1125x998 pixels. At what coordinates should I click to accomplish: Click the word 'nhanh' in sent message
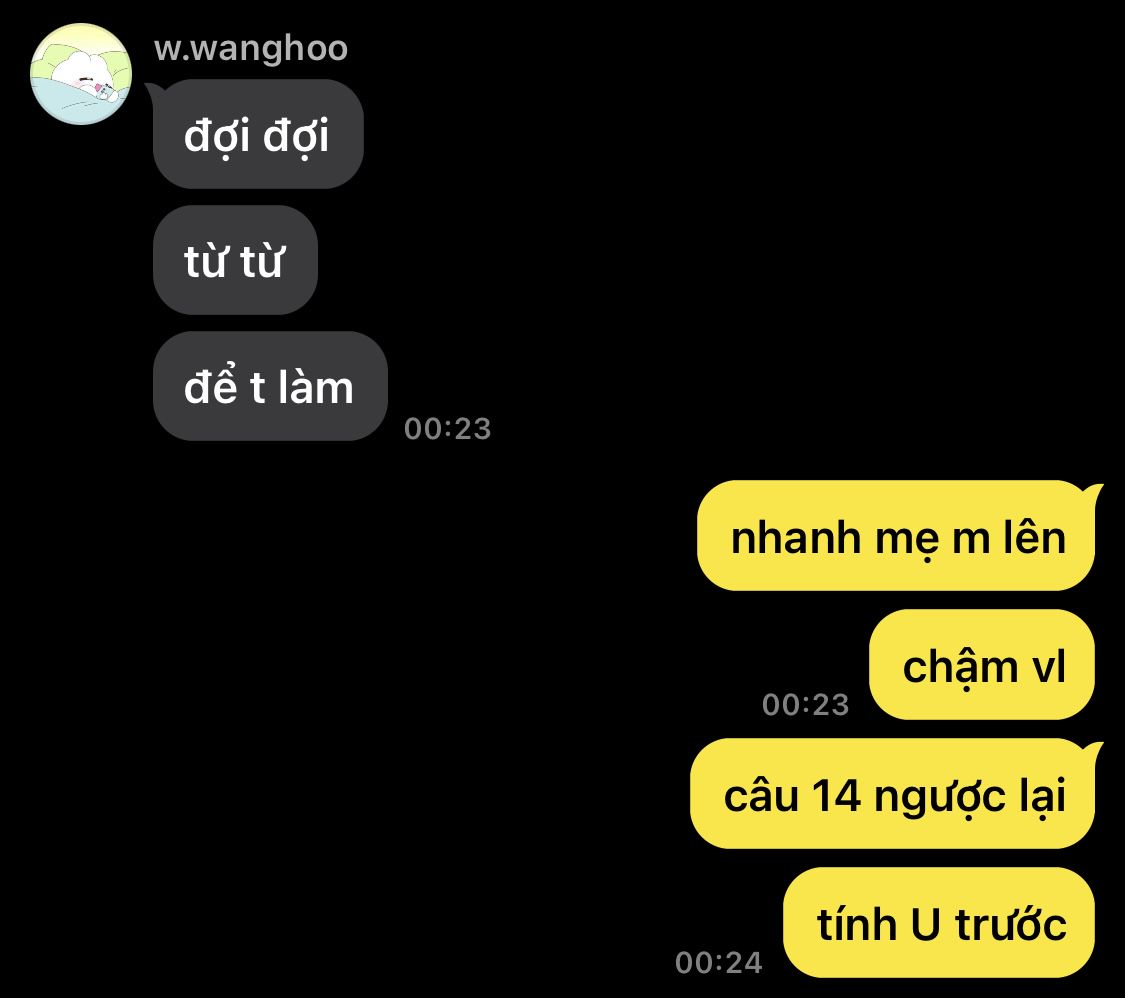[796, 538]
